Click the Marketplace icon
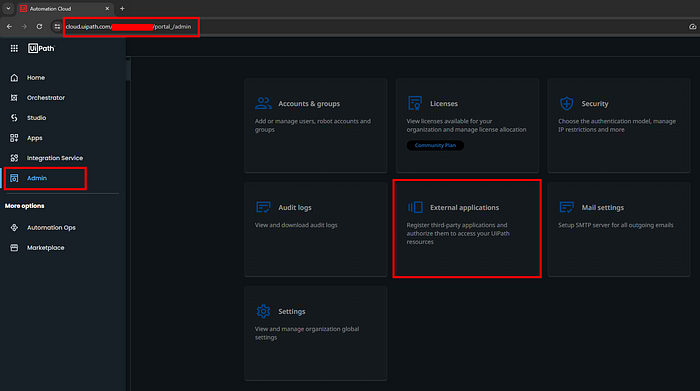Viewport: 700px width, 391px height. (14, 248)
